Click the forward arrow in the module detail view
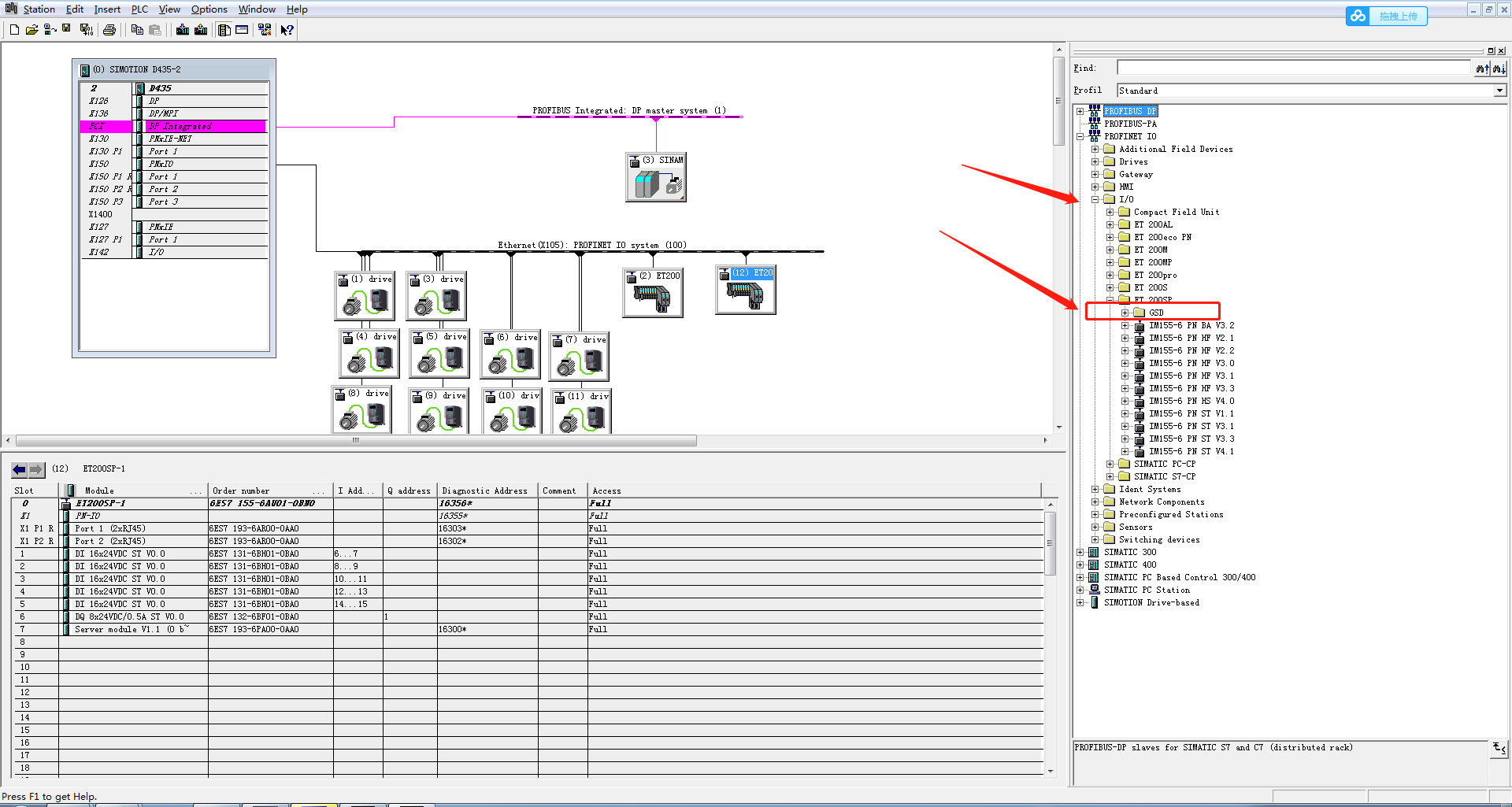1512x807 pixels. tap(36, 469)
